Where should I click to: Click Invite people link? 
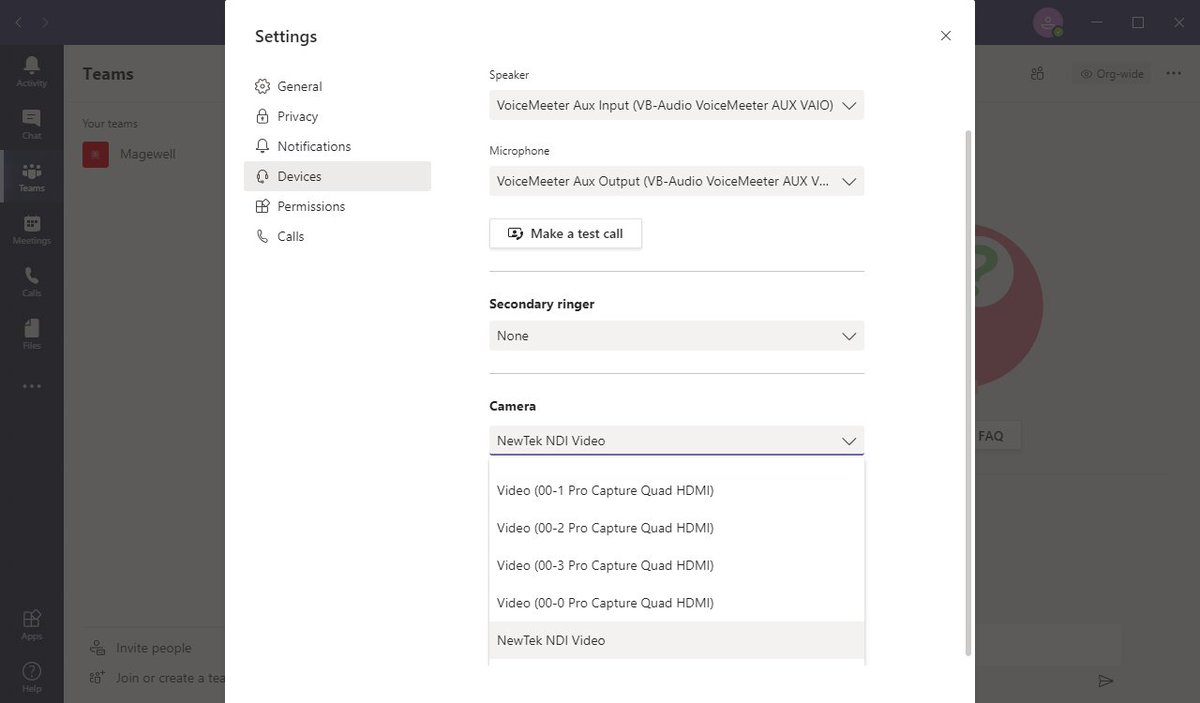tap(154, 648)
